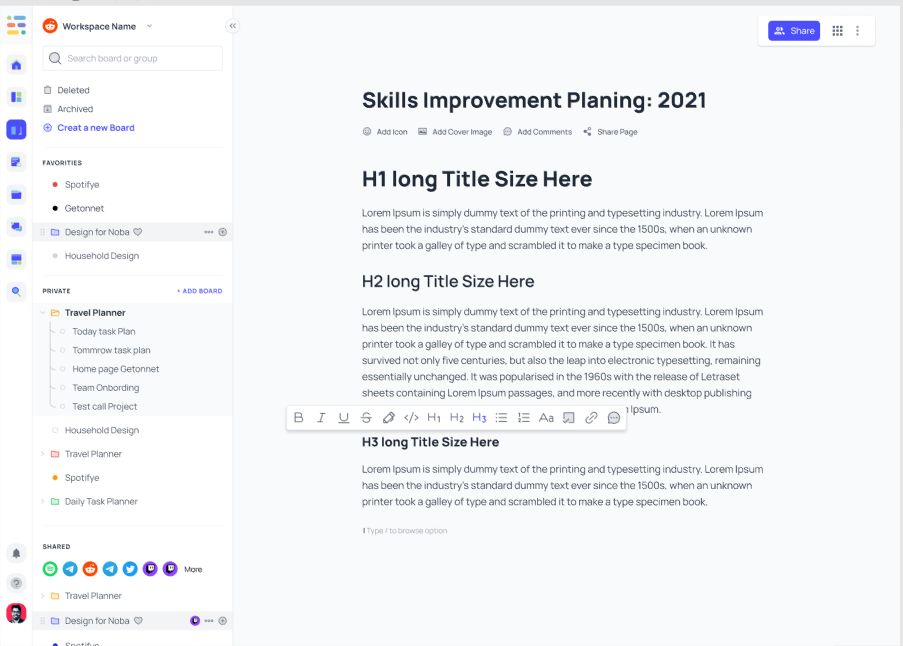Toggle underline formatting in the toolbar
Screen dimensions: 903x646
(x=343, y=417)
